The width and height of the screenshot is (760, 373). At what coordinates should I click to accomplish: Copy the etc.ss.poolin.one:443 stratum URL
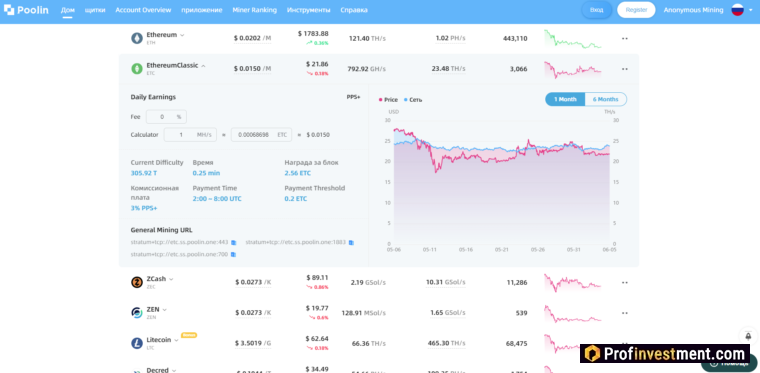234,242
